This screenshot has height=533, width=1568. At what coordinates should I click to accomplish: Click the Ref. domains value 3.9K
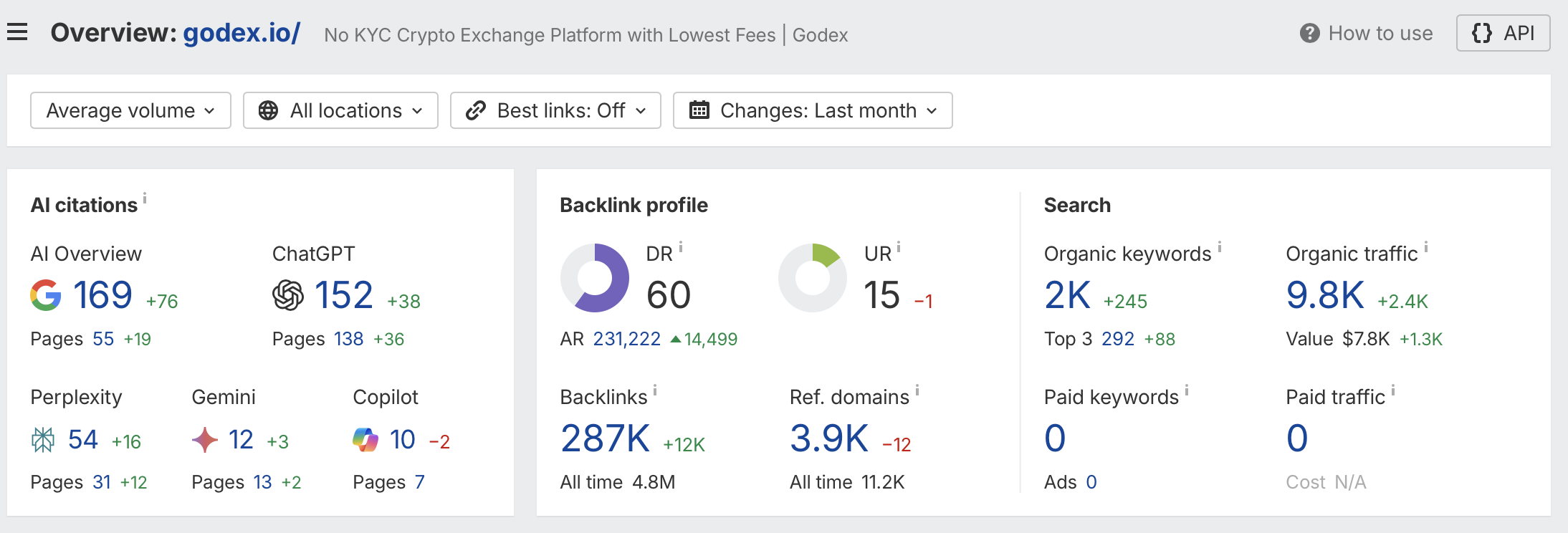(x=829, y=438)
